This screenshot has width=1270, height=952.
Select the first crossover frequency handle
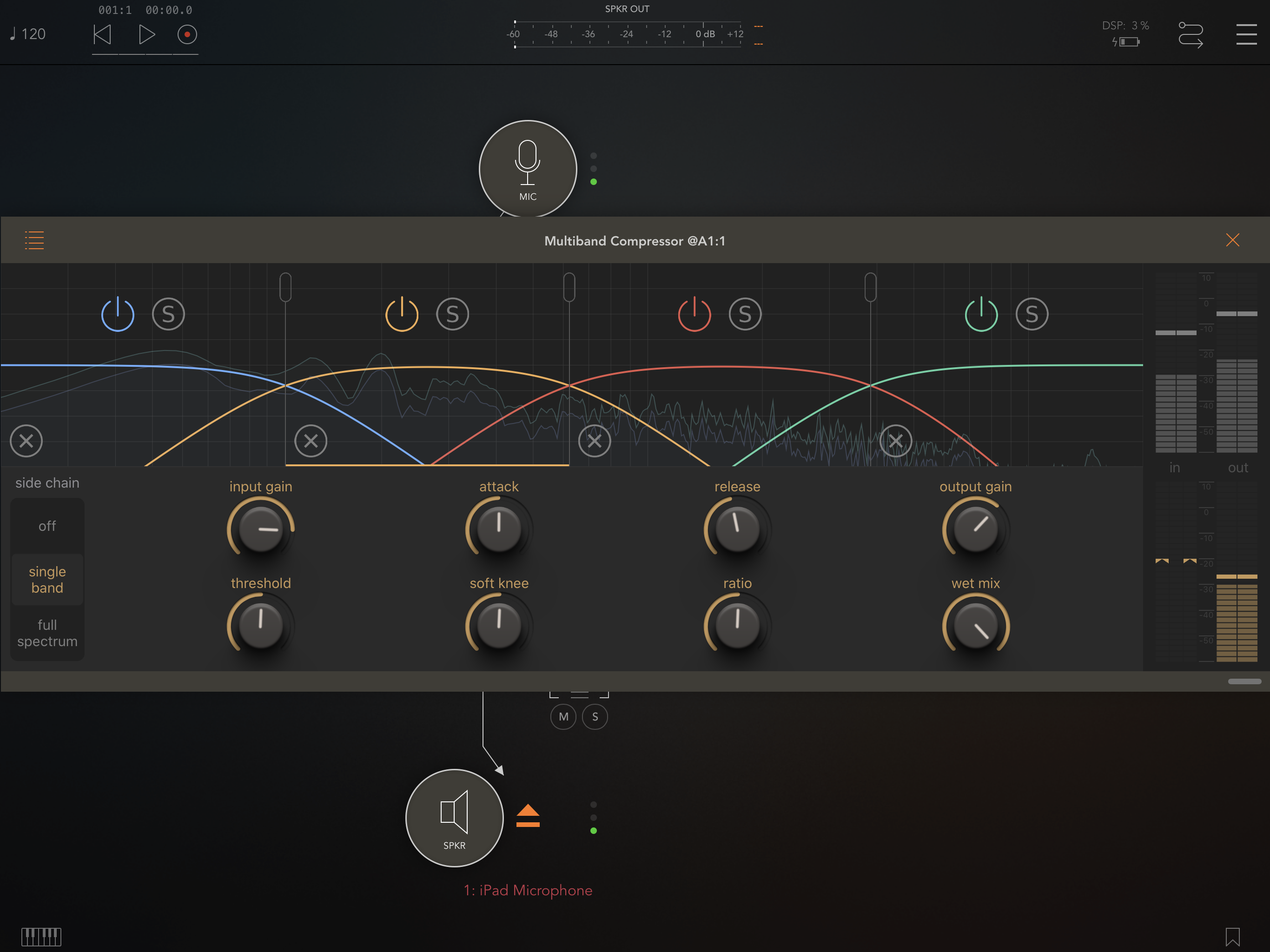pos(285,287)
